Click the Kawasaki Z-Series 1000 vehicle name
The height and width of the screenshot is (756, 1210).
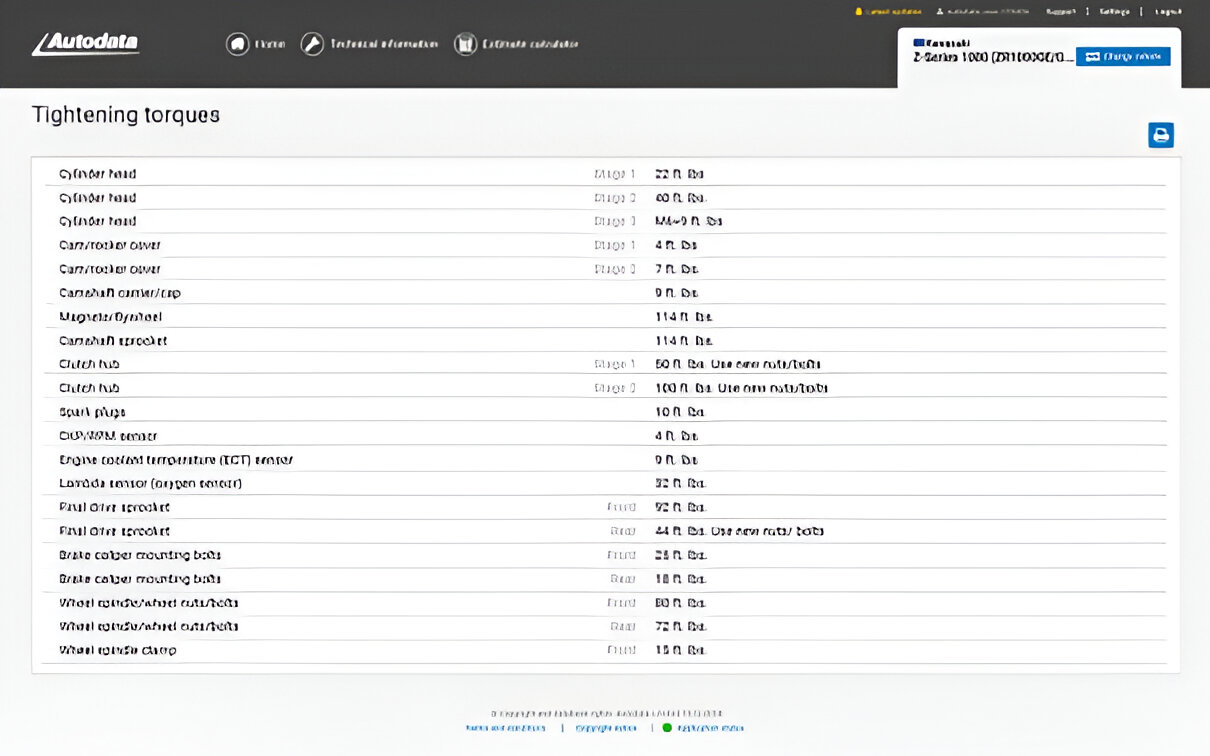pyautogui.click(x=992, y=57)
